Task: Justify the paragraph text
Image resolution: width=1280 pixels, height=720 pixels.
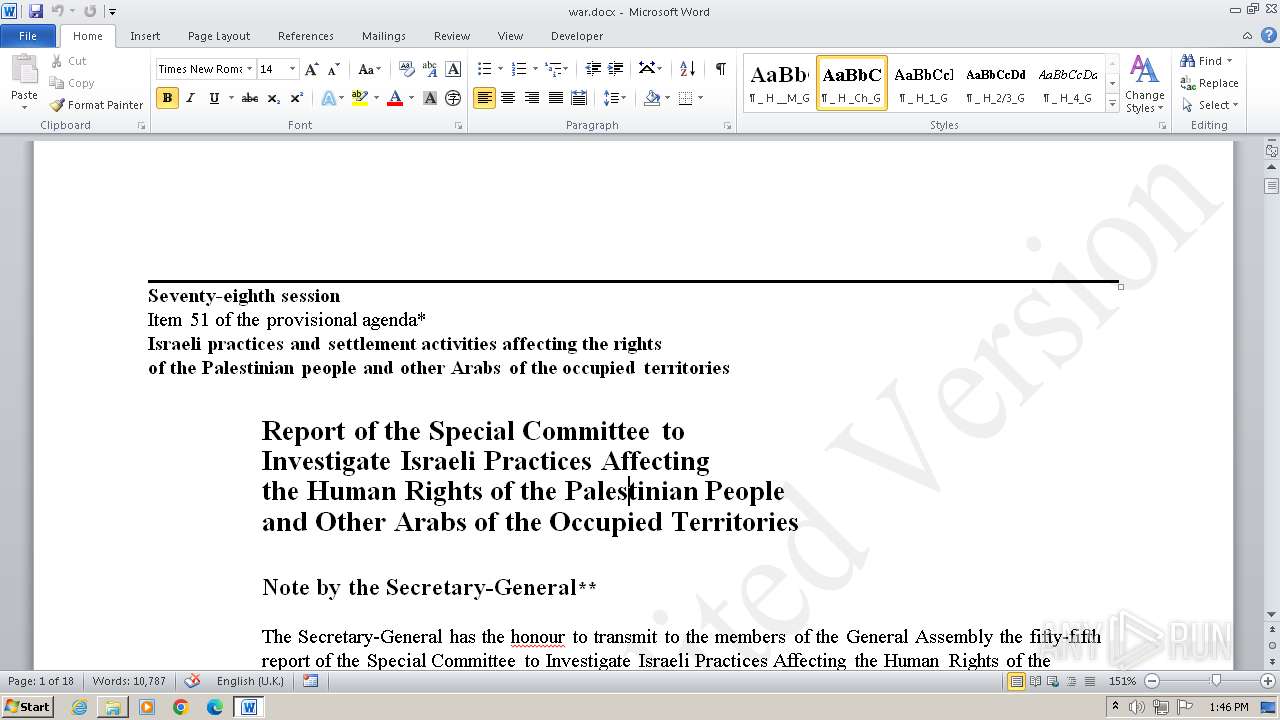Action: pos(555,98)
